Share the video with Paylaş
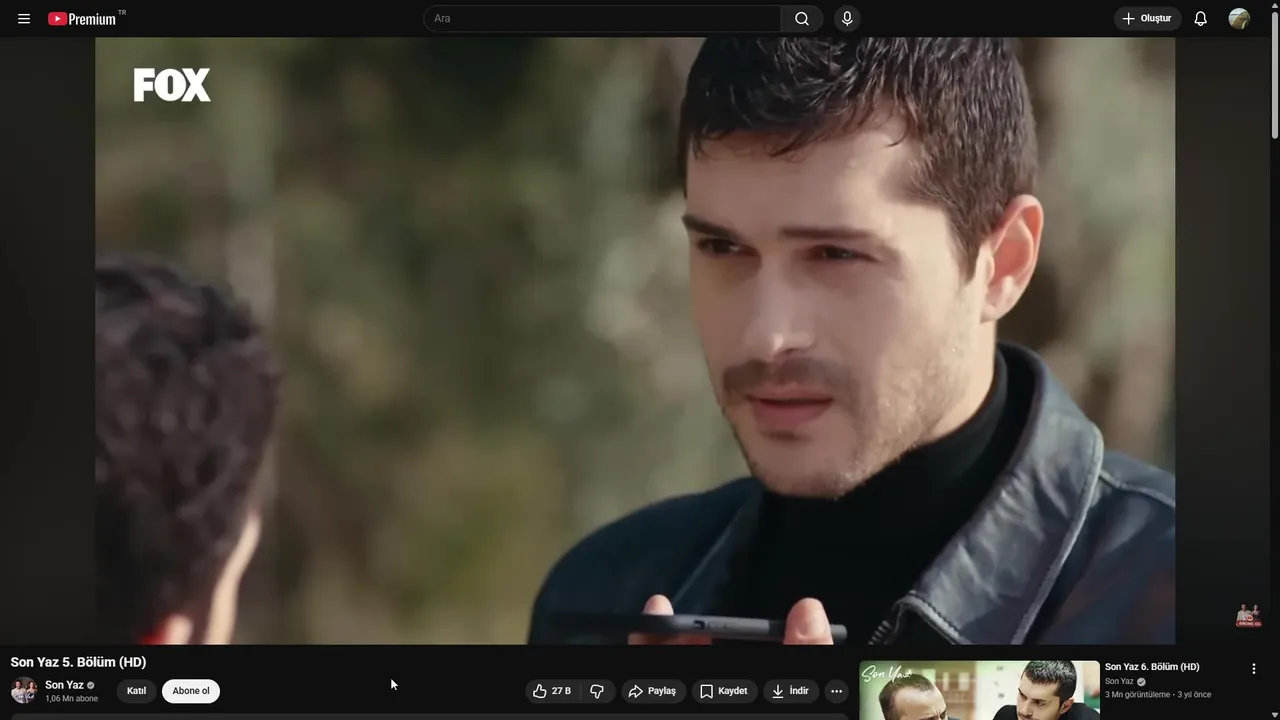Viewport: 1280px width, 720px height. pos(652,691)
